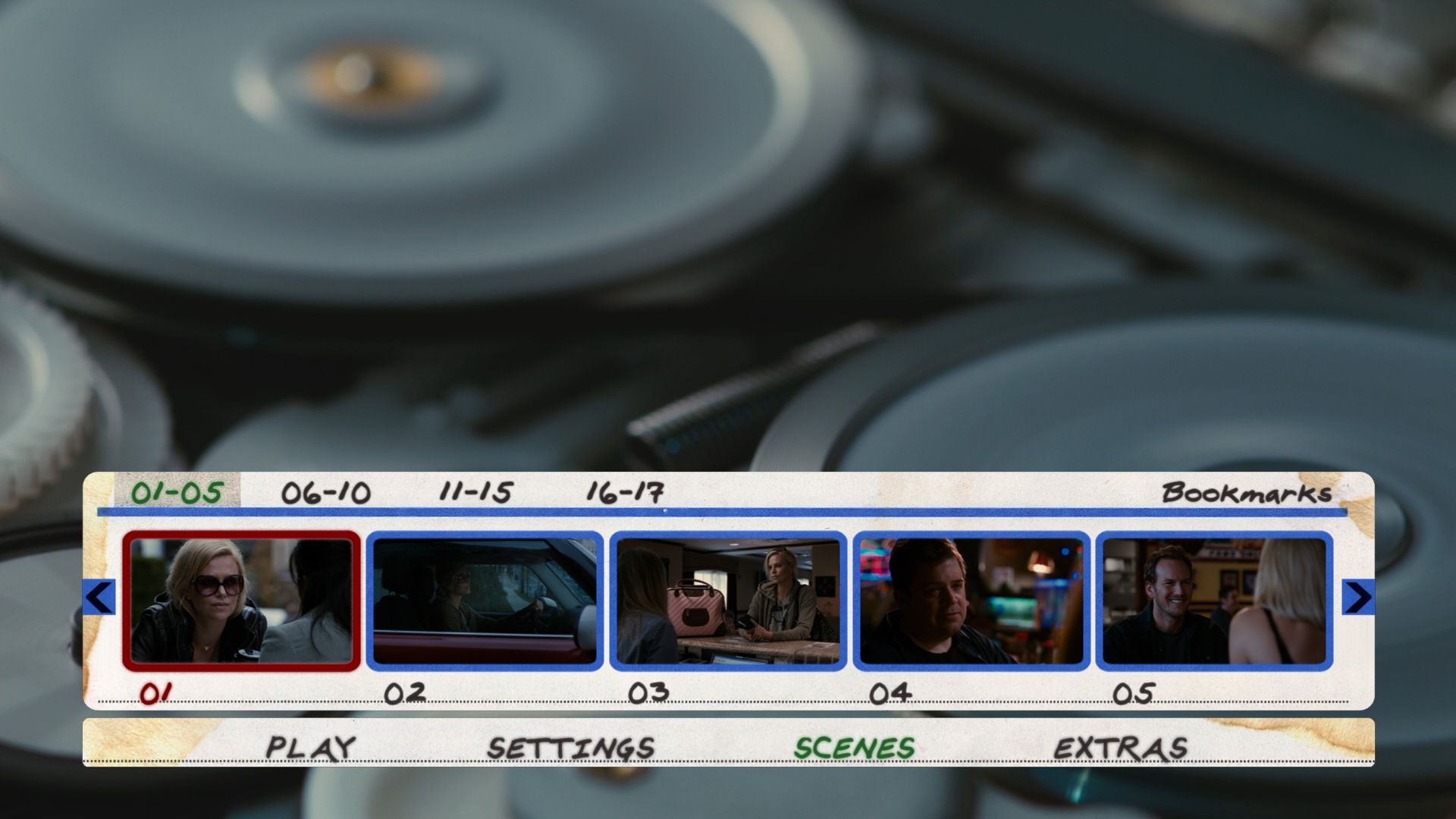Start scene 04 thumbnail

(x=971, y=601)
